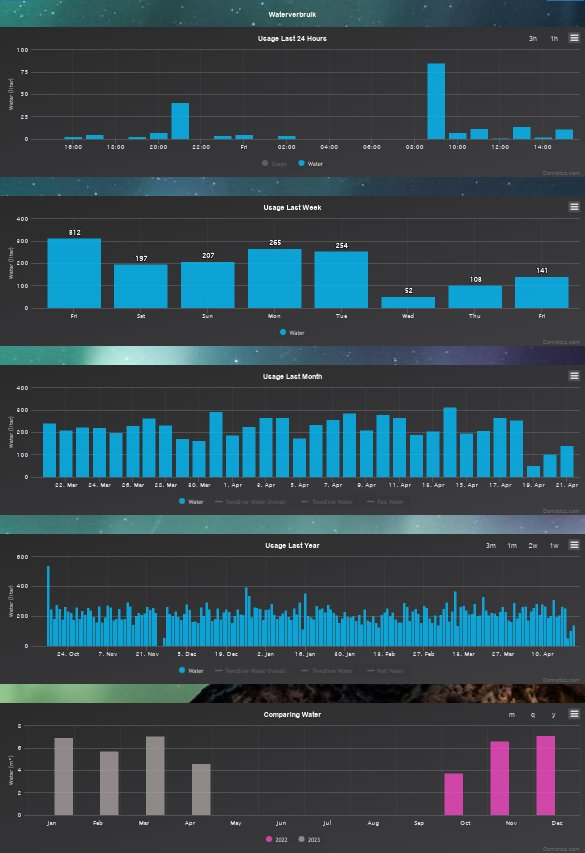The image size is (585, 853).
Task: Enable Trendline Water Overall in Last Year legend
Action: point(251,671)
